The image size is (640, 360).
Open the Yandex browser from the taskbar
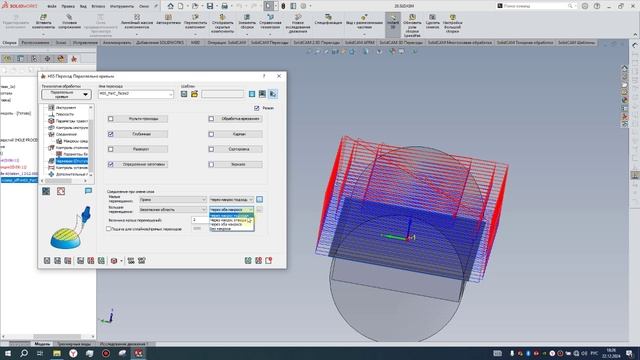[x=73, y=353]
